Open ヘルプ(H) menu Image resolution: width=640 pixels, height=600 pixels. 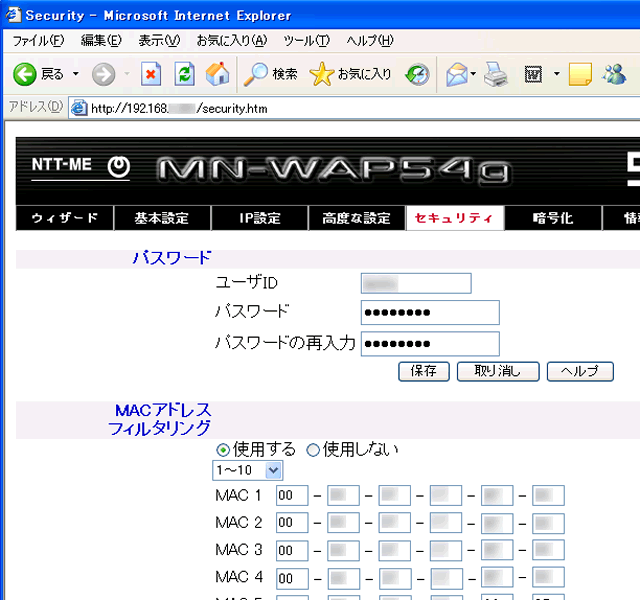click(370, 40)
